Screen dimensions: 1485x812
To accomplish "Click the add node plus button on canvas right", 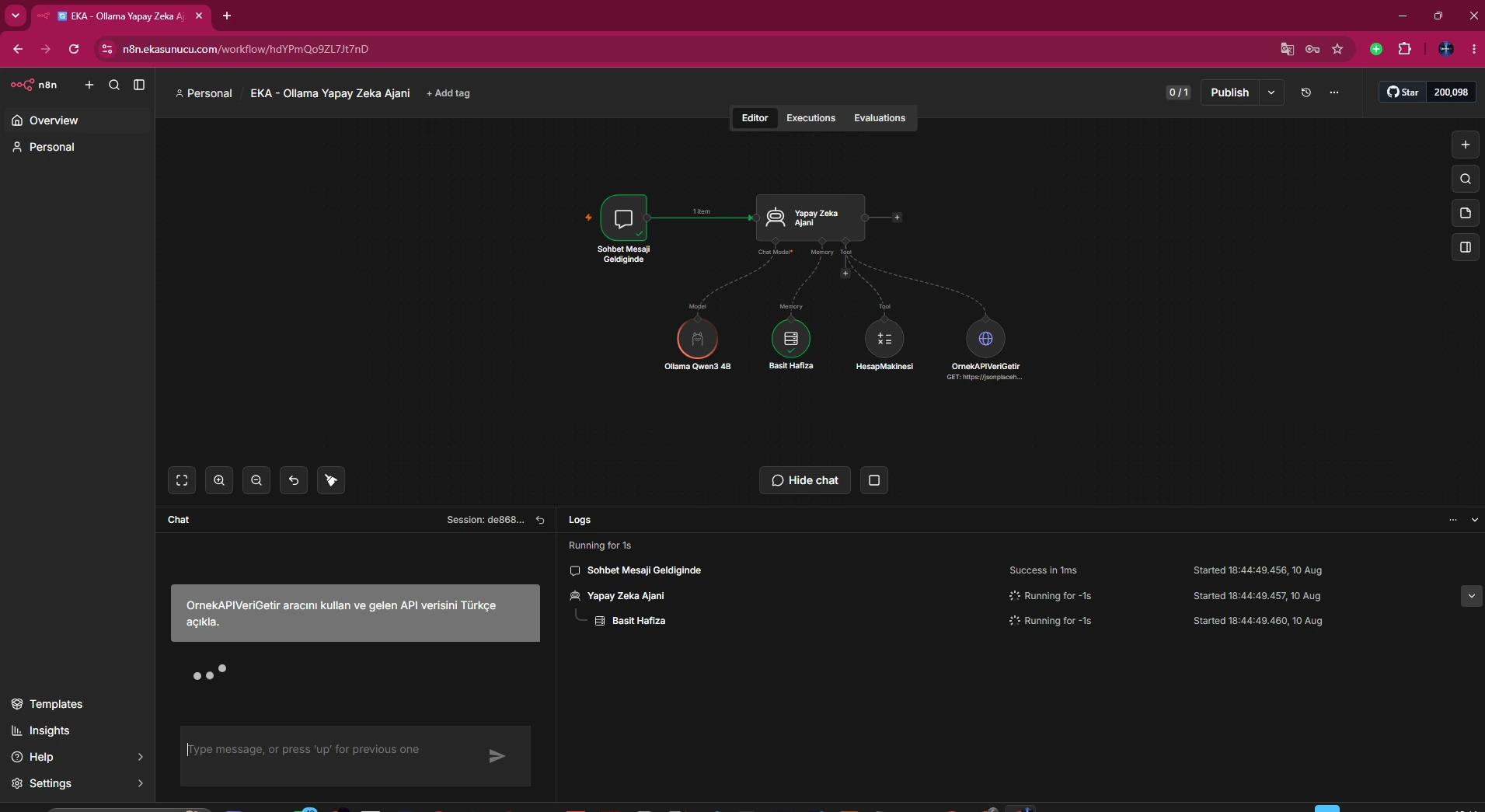I will [1466, 145].
